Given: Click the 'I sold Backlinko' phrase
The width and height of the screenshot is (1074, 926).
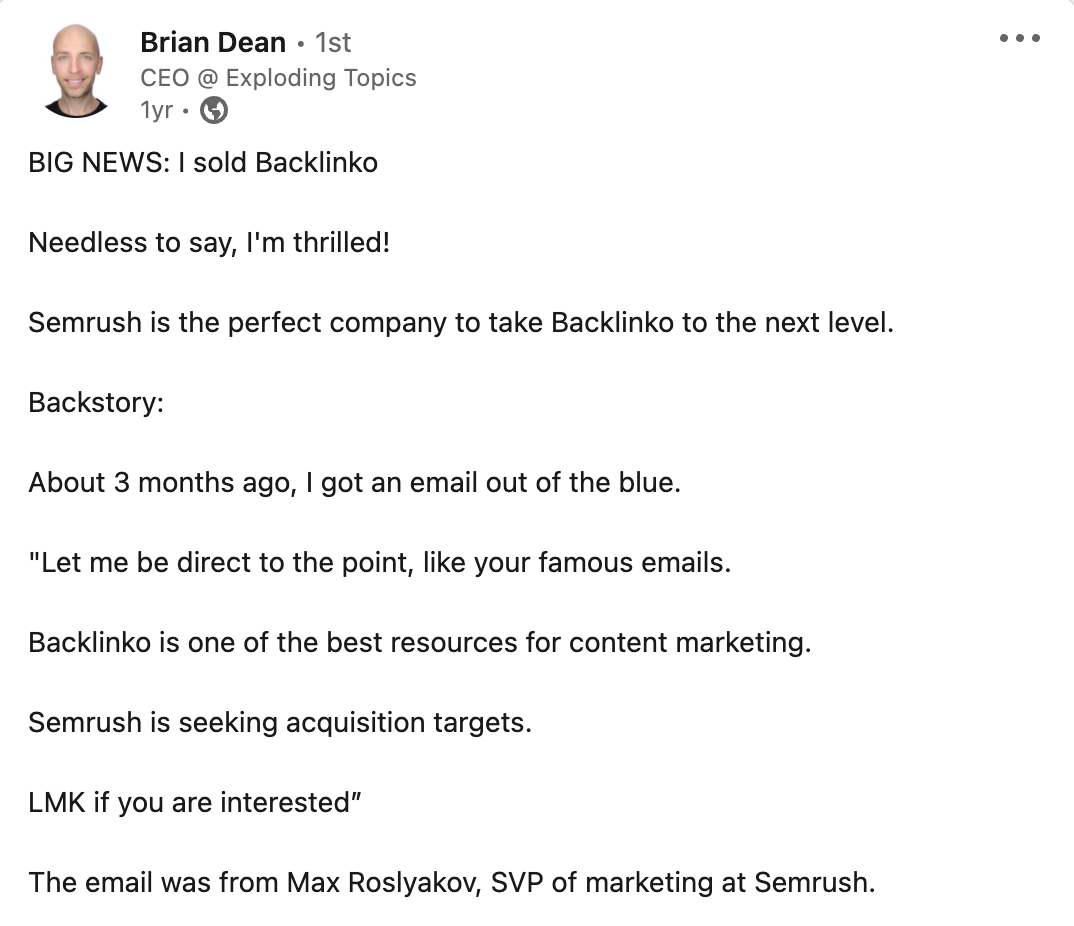Looking at the screenshot, I should point(278,163).
